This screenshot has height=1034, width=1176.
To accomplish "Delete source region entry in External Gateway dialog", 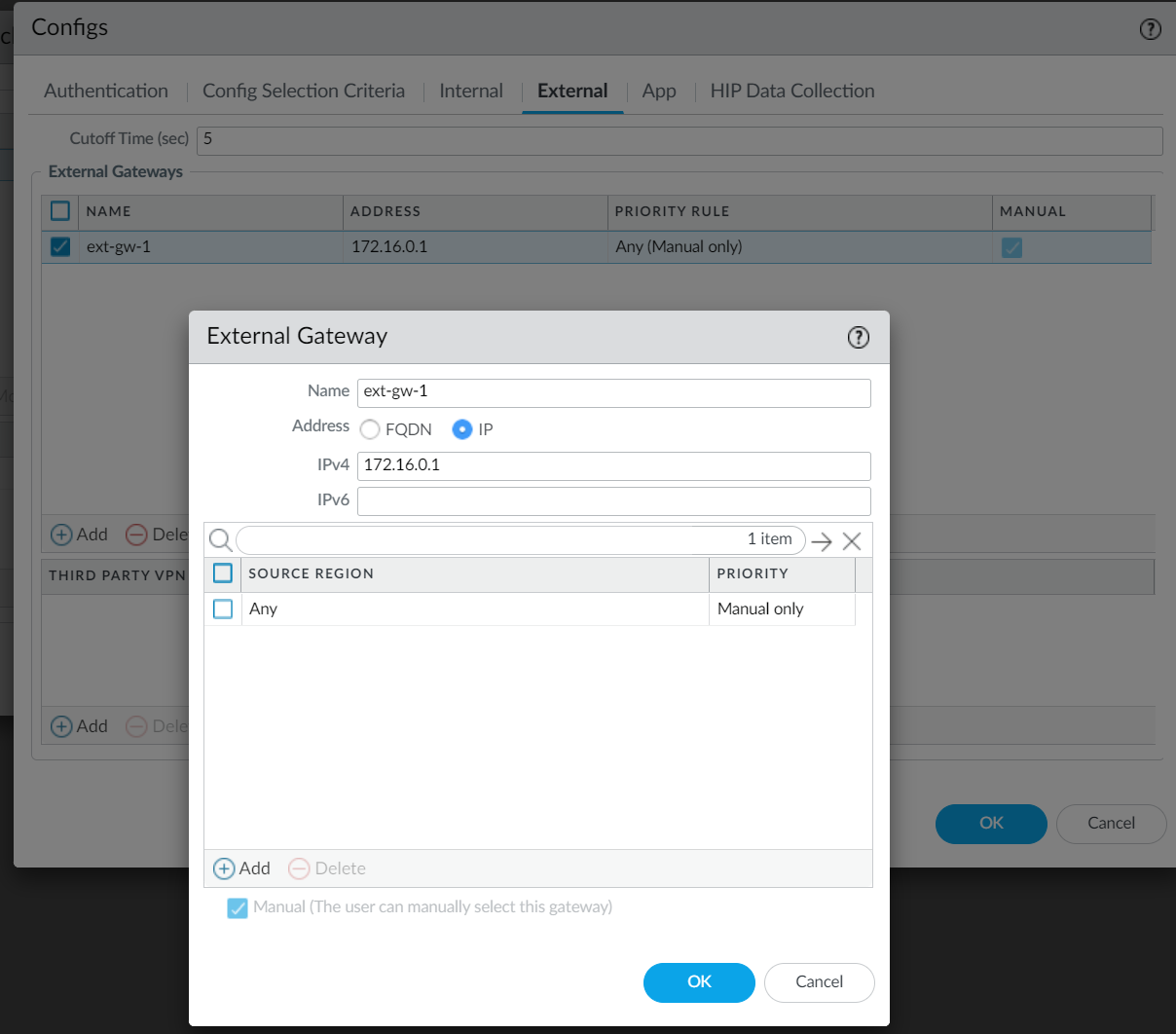I will 327,868.
